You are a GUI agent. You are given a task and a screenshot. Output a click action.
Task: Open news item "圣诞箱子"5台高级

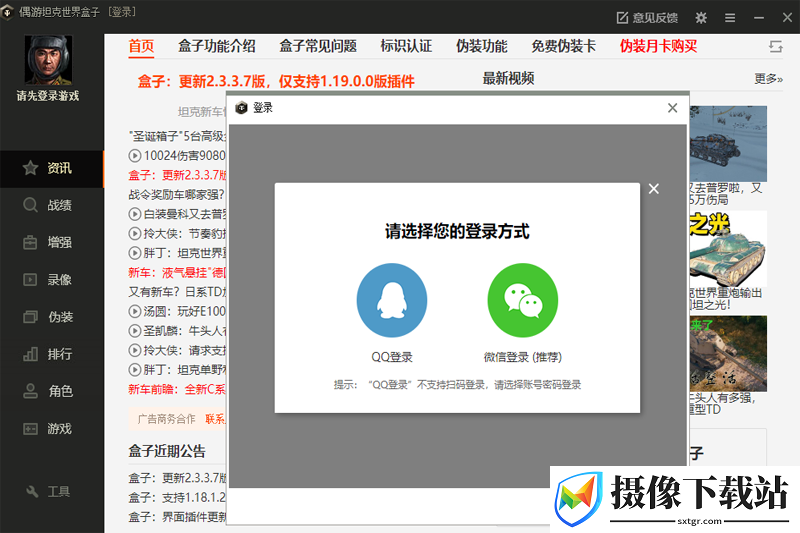[x=177, y=136]
